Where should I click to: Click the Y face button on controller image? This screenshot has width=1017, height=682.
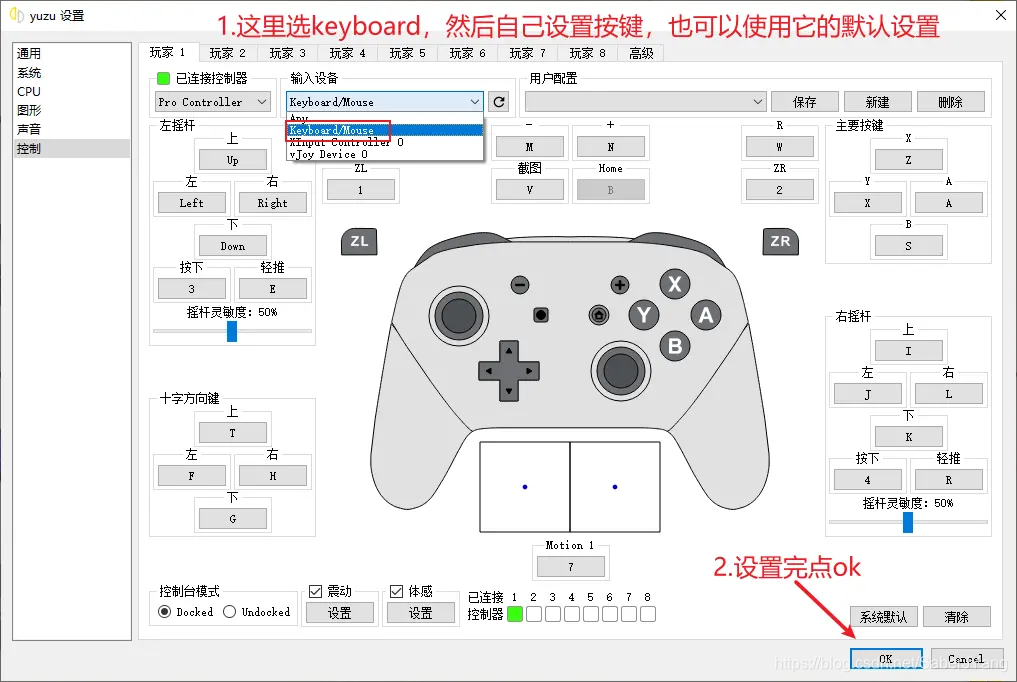(643, 315)
